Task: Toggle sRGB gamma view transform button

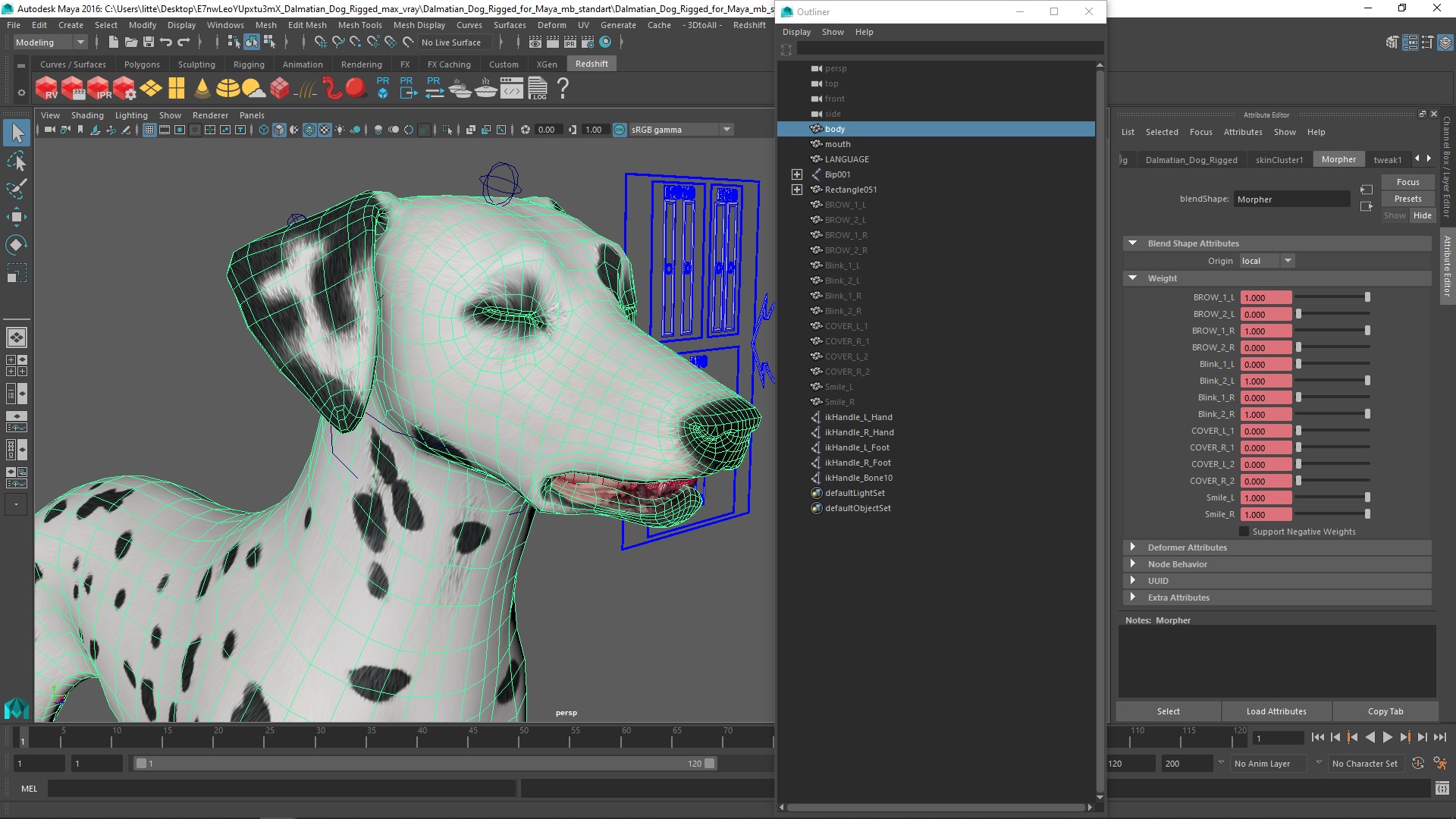Action: tap(620, 130)
